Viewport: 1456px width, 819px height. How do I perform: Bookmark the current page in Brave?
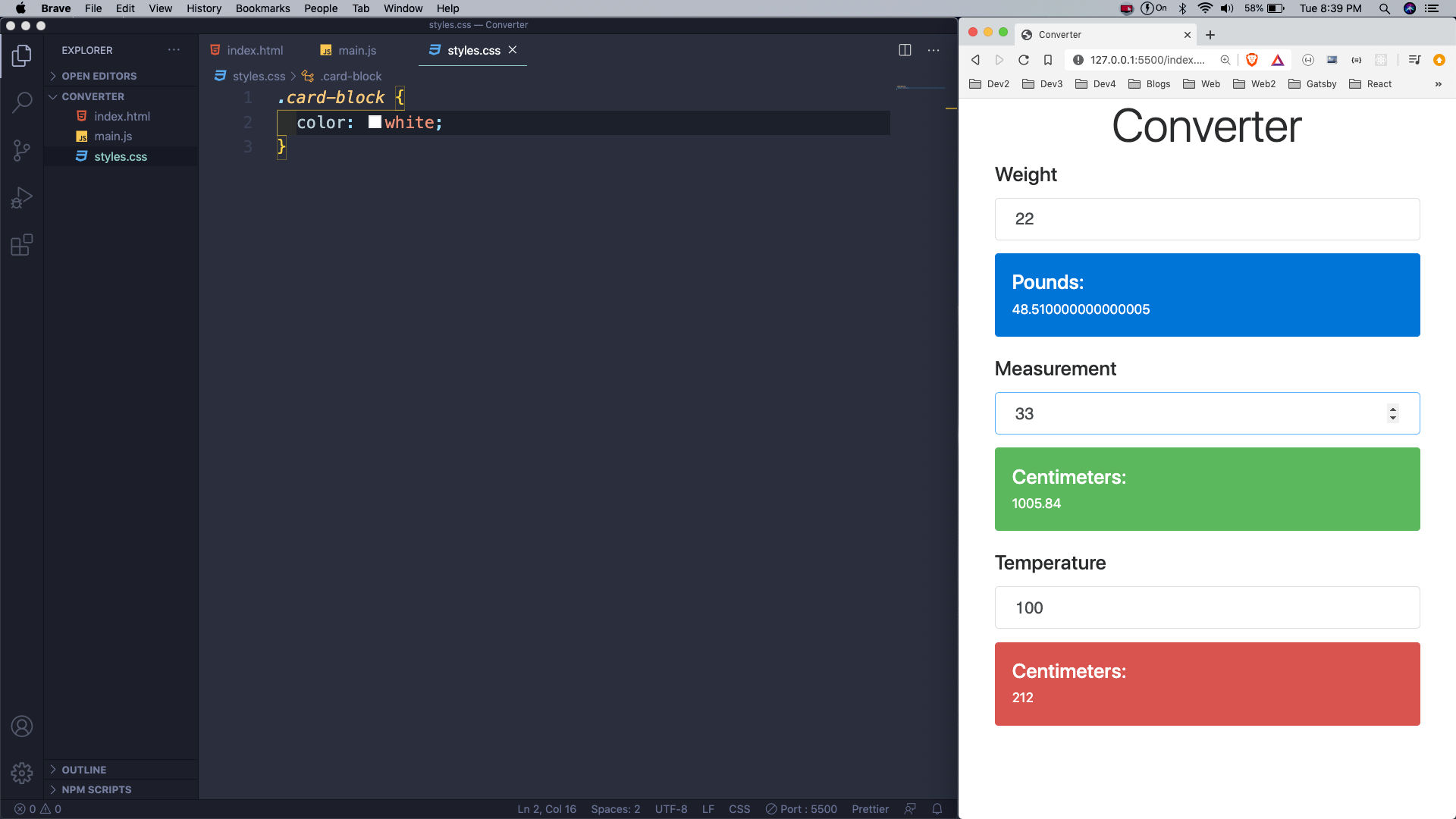(1048, 60)
